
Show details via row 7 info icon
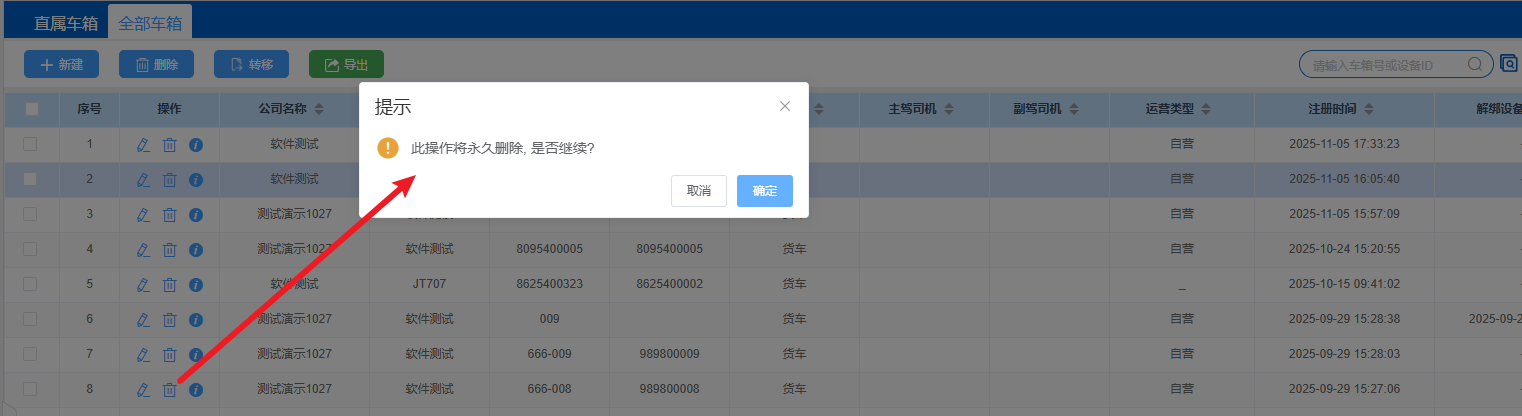point(196,355)
